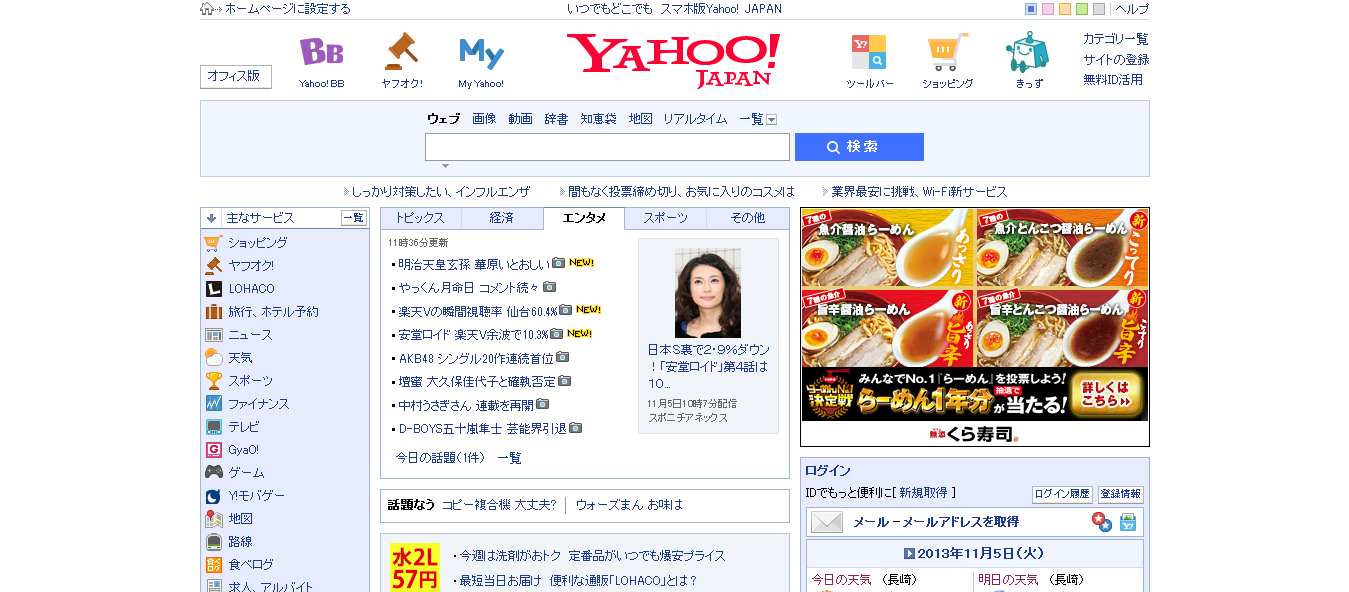
Task: Click the 天気 weather icon in sidebar
Action: click(213, 358)
